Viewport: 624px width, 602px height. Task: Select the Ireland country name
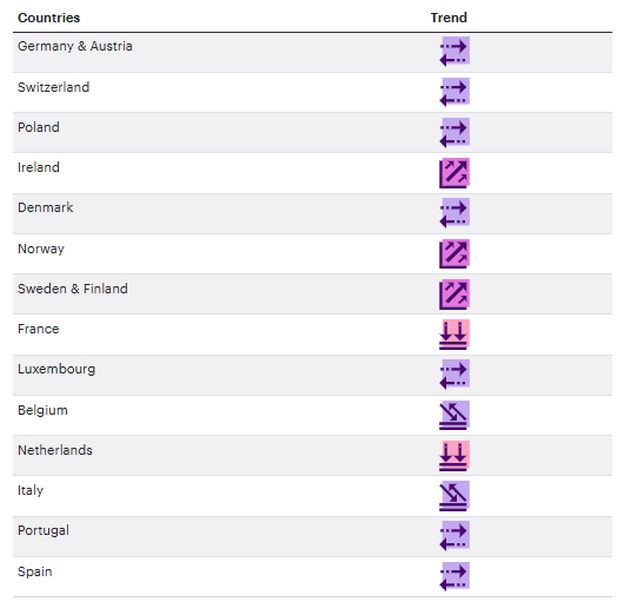(39, 168)
